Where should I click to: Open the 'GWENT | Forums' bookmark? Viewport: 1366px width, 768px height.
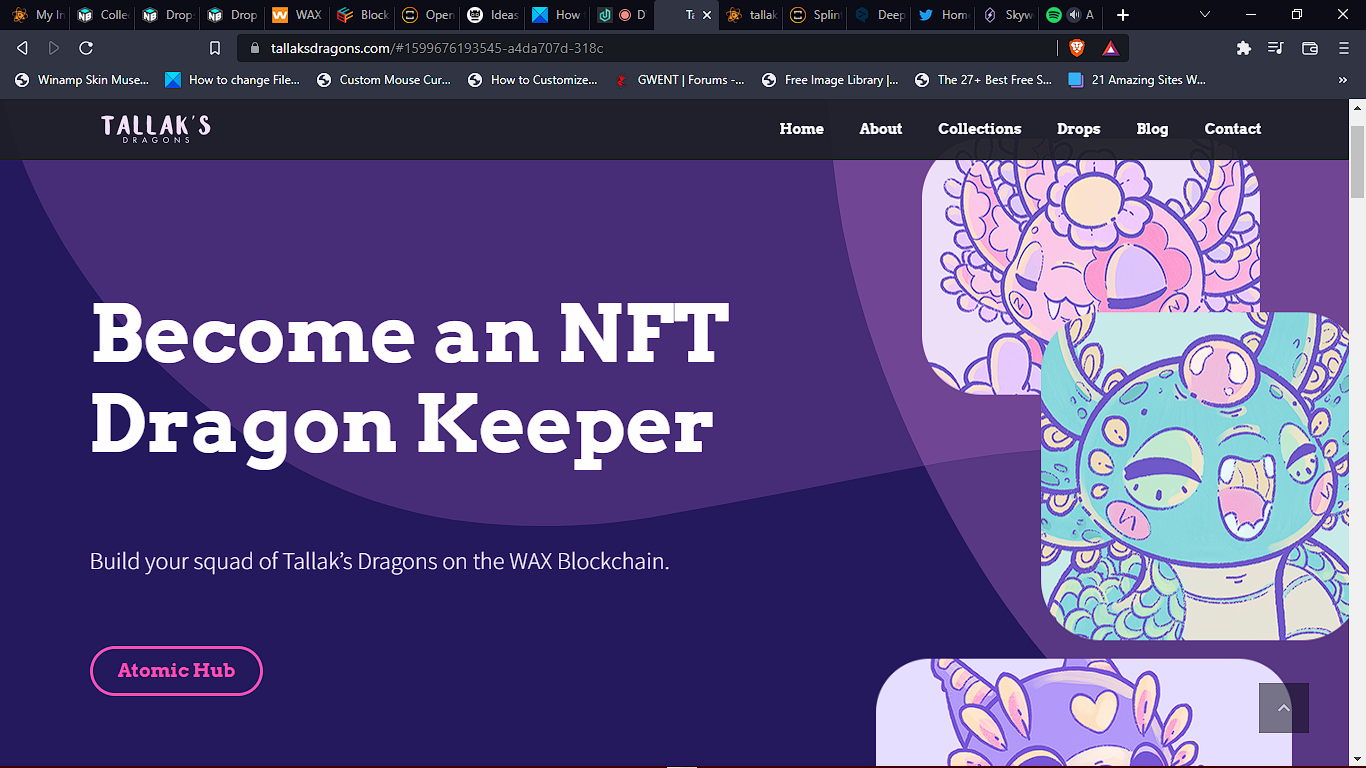pos(680,80)
